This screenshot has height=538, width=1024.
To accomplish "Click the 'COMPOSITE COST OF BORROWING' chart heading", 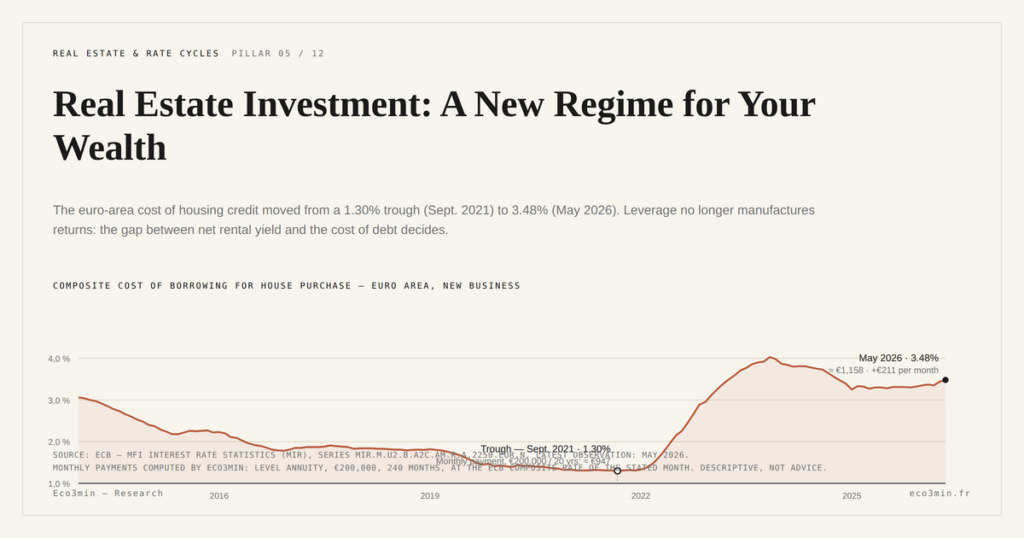I will pyautogui.click(x=286, y=285).
